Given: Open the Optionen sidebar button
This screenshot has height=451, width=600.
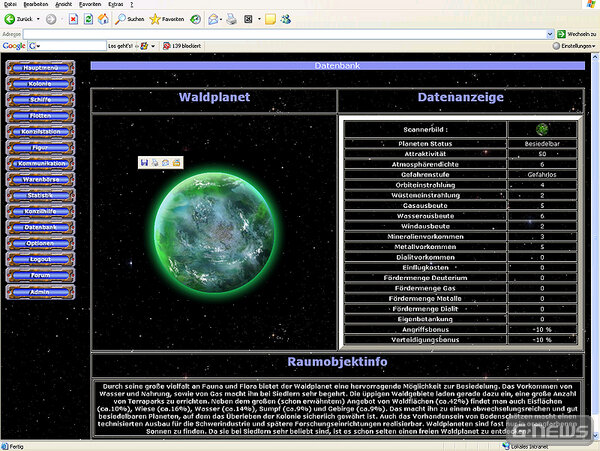Looking at the screenshot, I should 40,243.
